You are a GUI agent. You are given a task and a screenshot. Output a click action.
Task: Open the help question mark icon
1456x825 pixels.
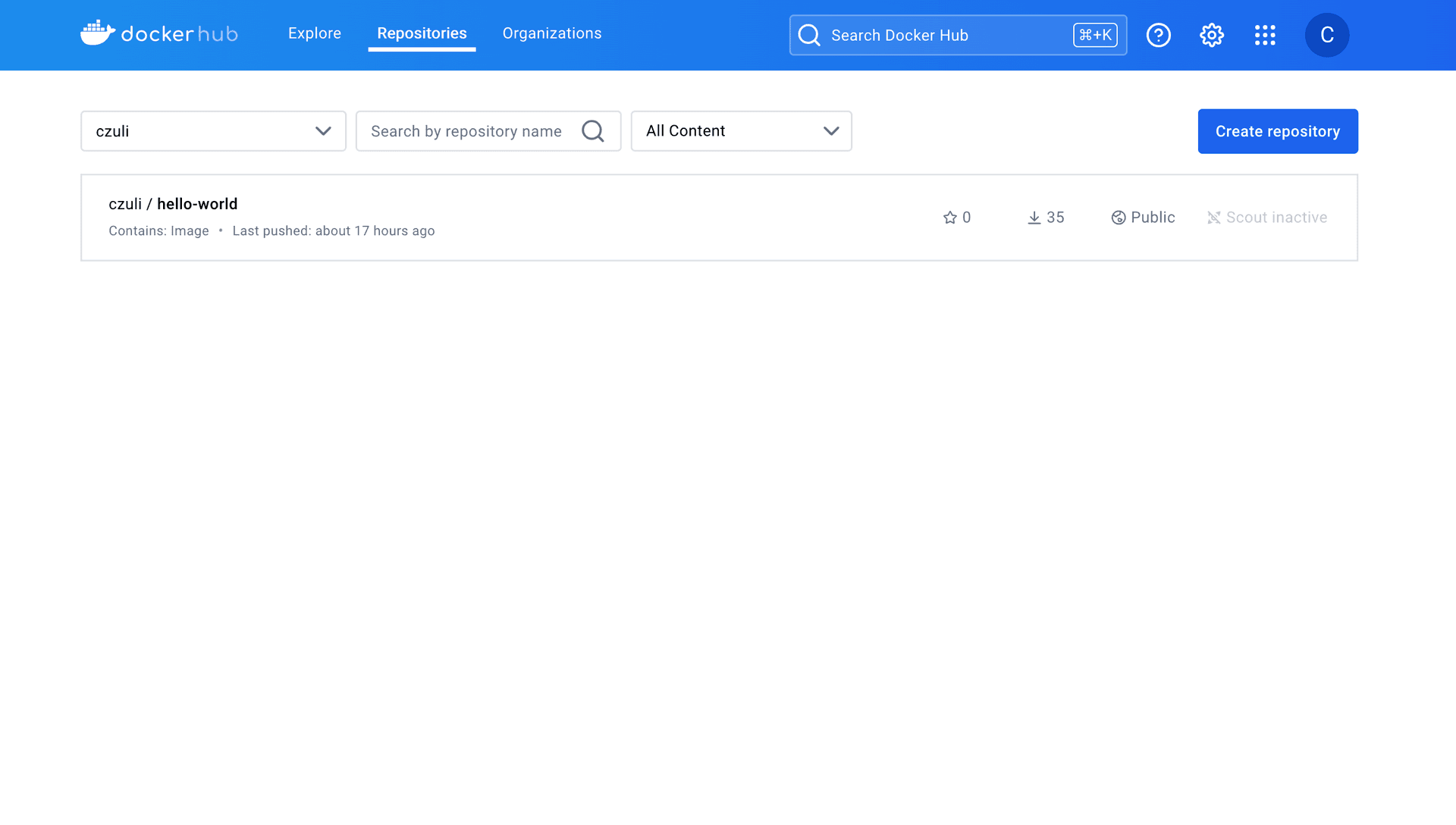pyautogui.click(x=1158, y=35)
